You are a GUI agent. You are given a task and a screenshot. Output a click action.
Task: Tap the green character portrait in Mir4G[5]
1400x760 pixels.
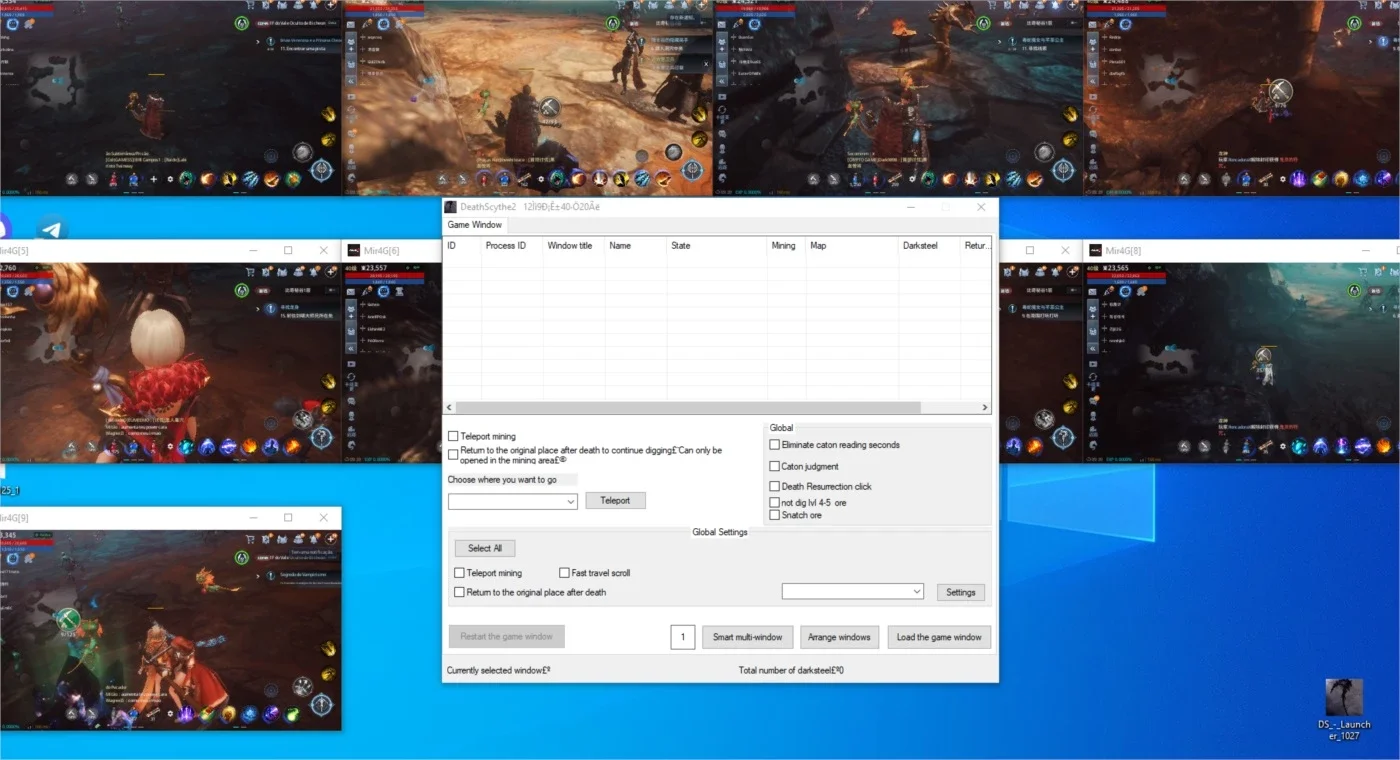tap(241, 290)
